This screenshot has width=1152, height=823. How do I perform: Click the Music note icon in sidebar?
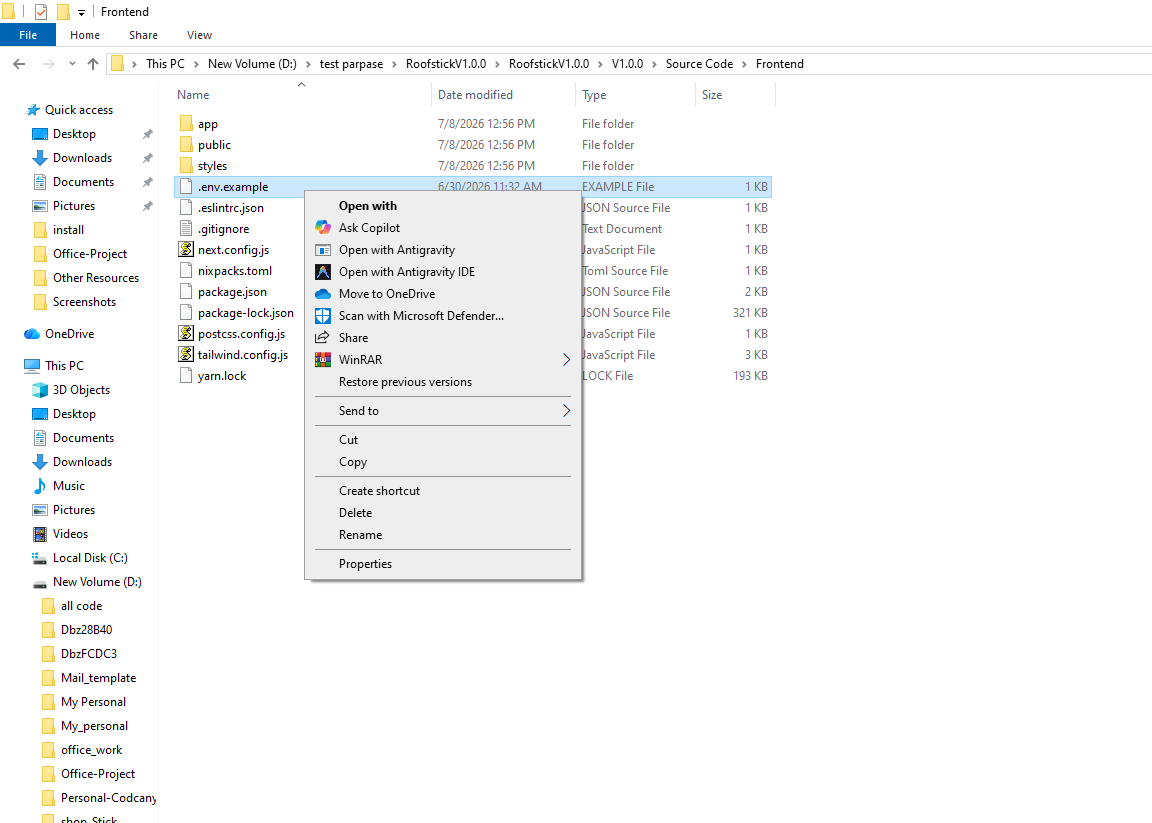[40, 486]
